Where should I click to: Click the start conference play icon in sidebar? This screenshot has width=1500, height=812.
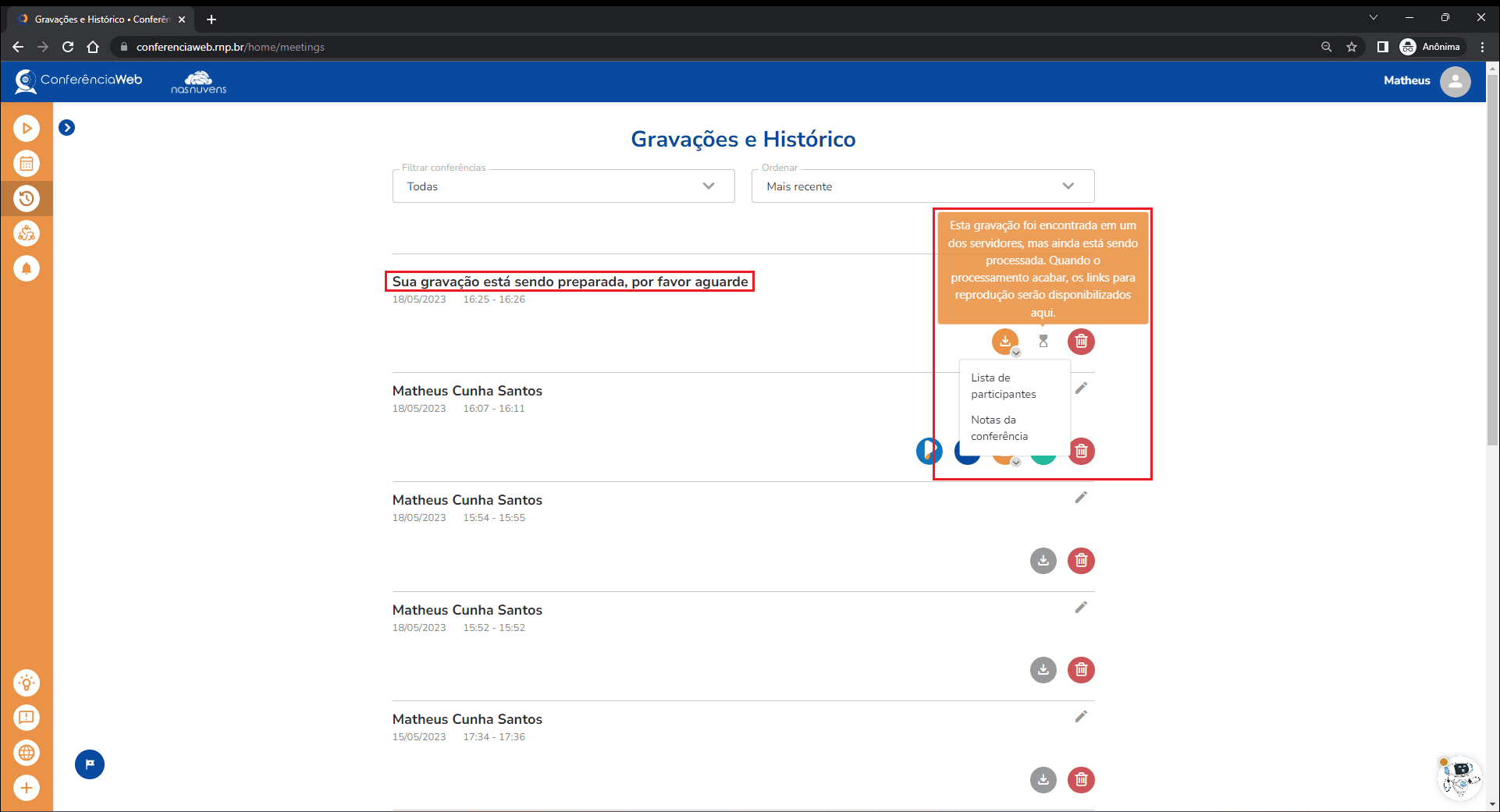click(x=27, y=129)
